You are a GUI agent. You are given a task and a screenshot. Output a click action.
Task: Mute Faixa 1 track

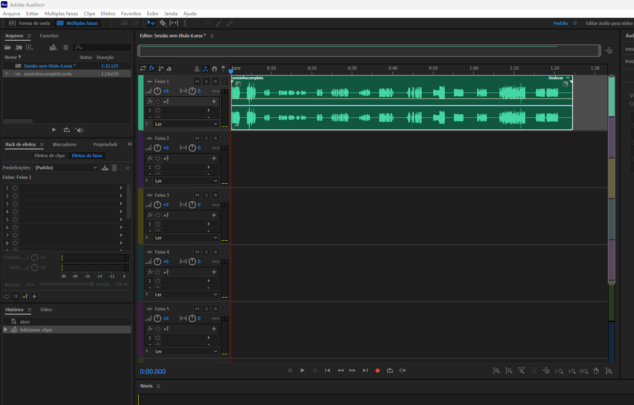click(197, 81)
